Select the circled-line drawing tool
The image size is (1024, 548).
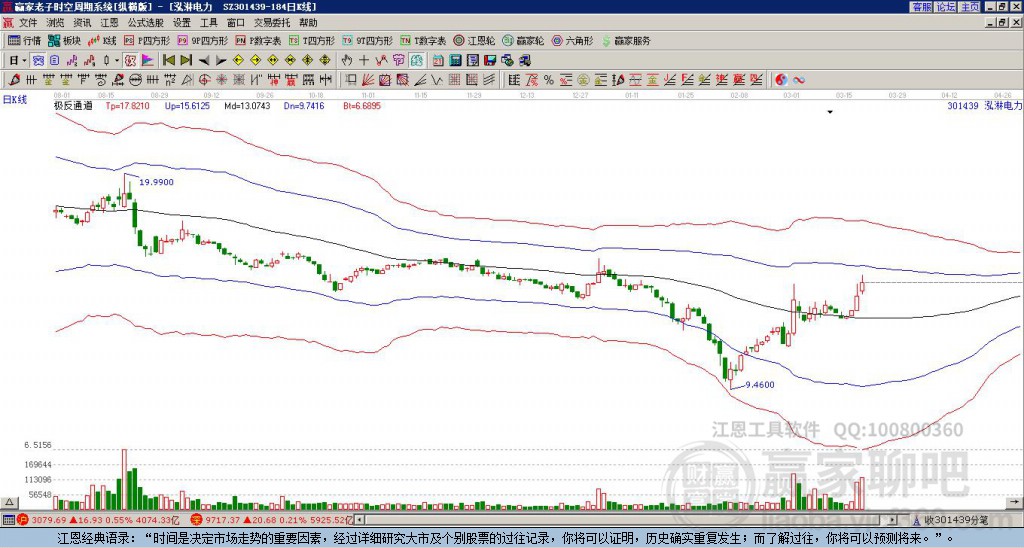[135, 80]
